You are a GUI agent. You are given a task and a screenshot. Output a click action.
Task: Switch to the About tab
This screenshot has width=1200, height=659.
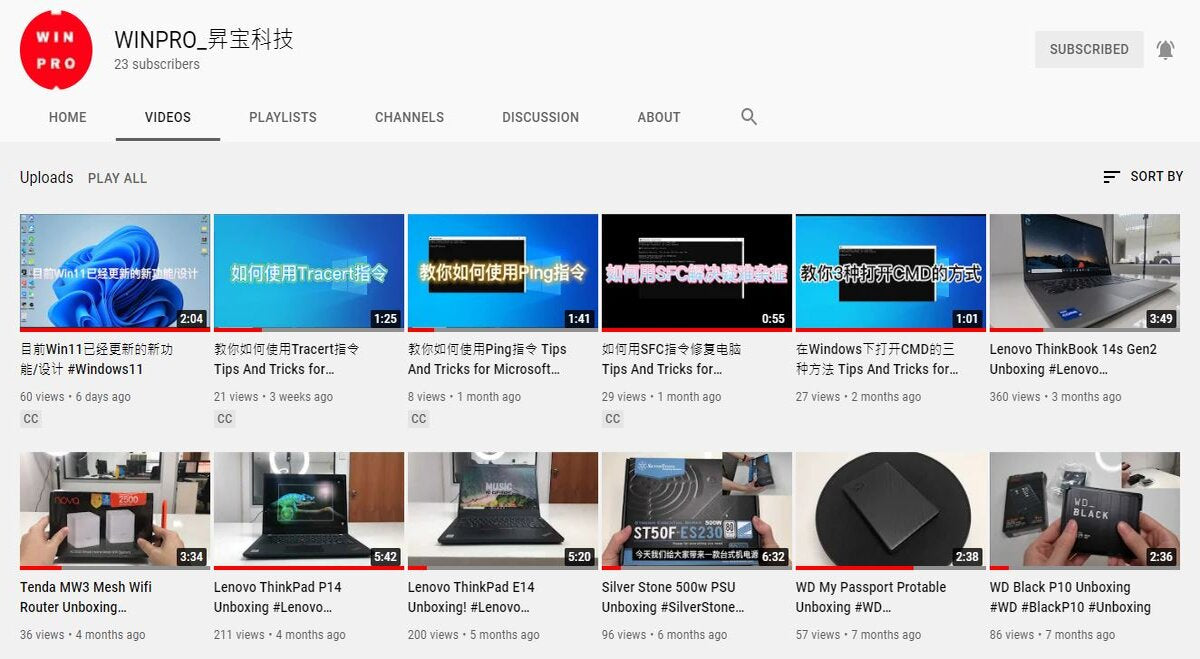pos(658,117)
